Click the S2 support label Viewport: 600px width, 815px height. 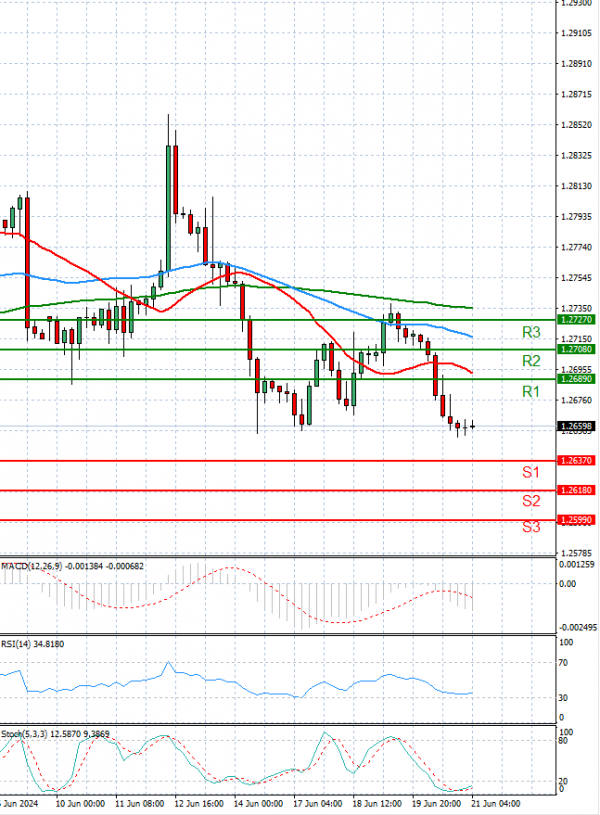coord(531,501)
